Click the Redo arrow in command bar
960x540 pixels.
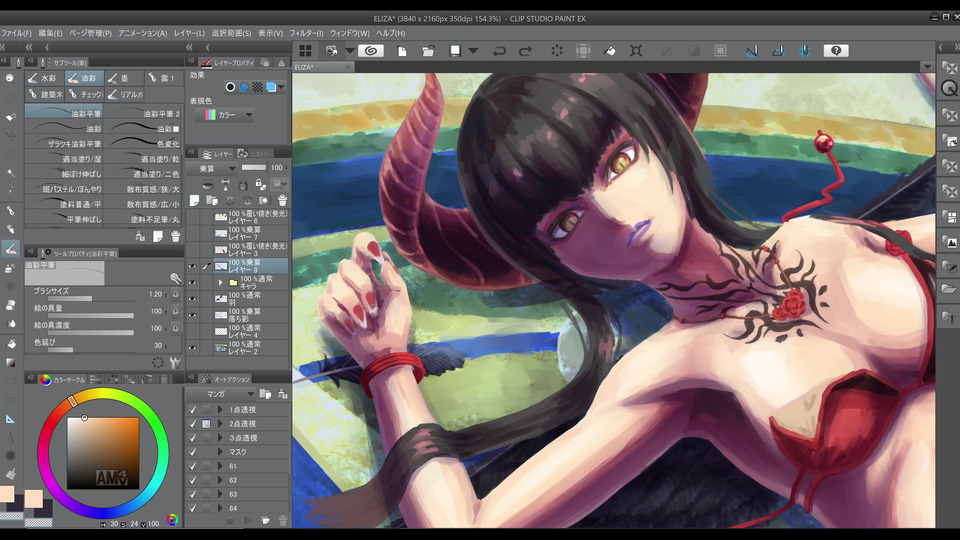tap(526, 50)
